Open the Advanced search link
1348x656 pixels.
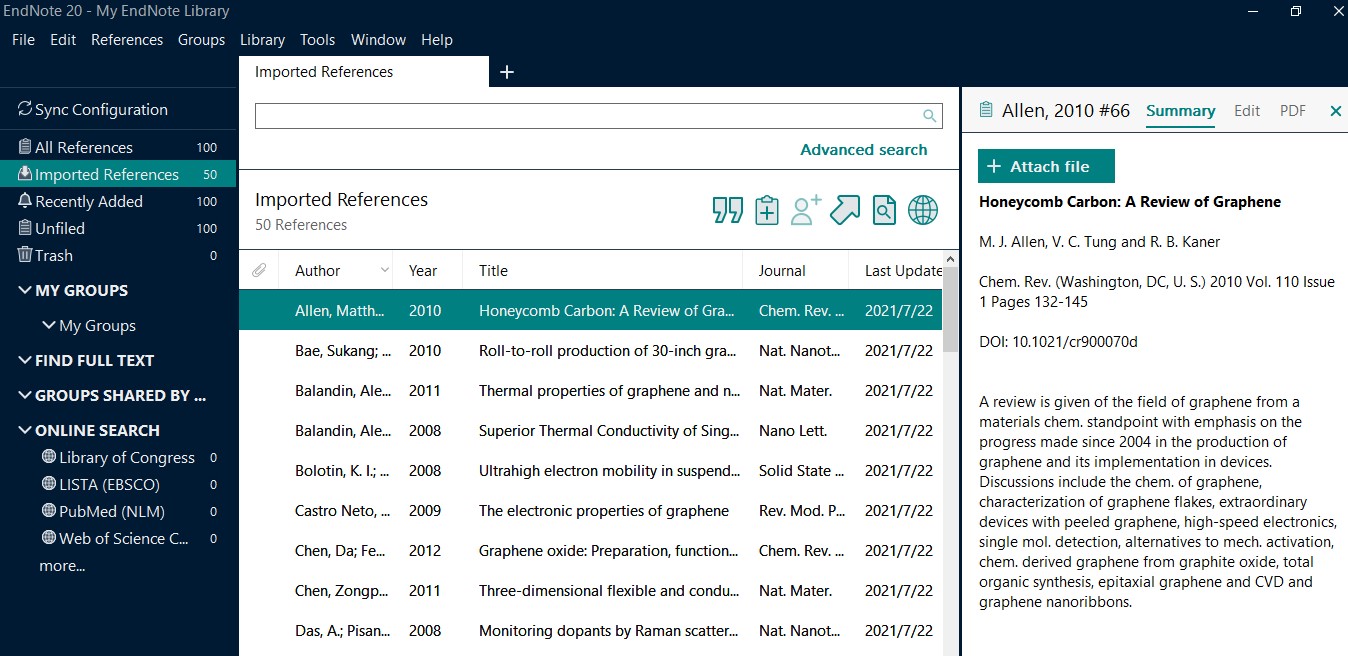pyautogui.click(x=864, y=150)
